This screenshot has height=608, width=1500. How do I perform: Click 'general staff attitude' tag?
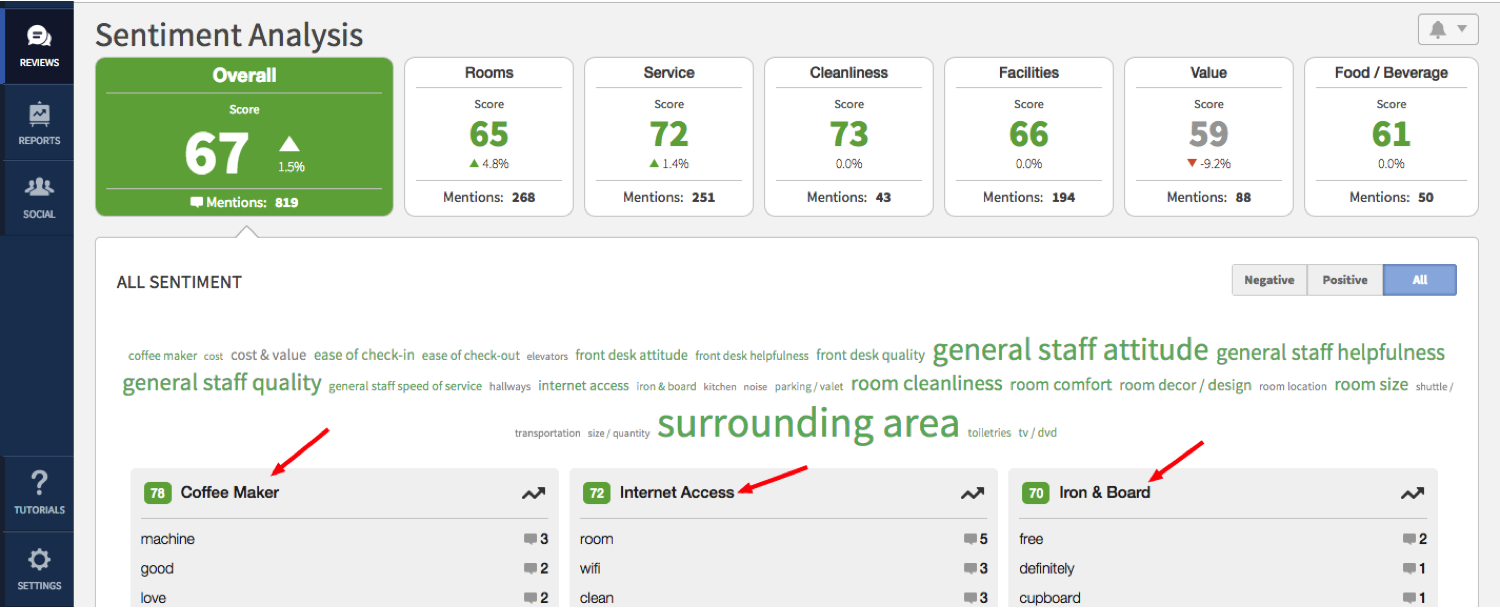1071,350
